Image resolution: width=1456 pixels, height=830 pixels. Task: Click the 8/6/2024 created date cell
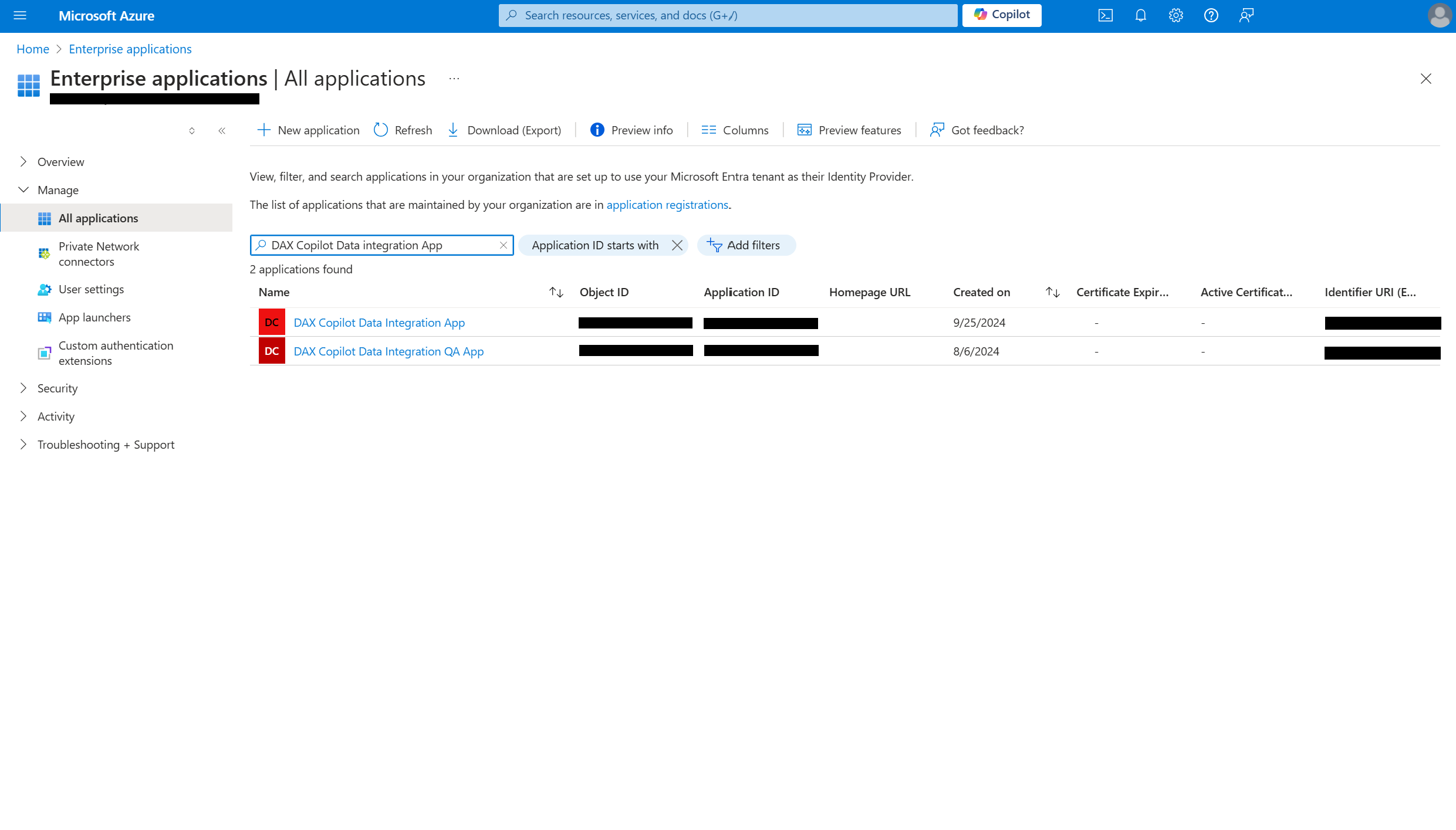pos(976,351)
